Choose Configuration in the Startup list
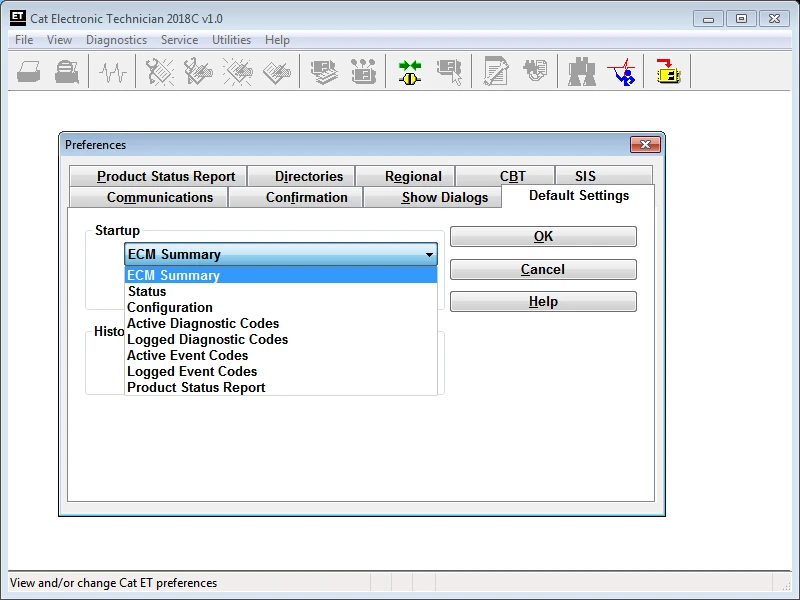Screen dimensions: 800x600 (281, 307)
